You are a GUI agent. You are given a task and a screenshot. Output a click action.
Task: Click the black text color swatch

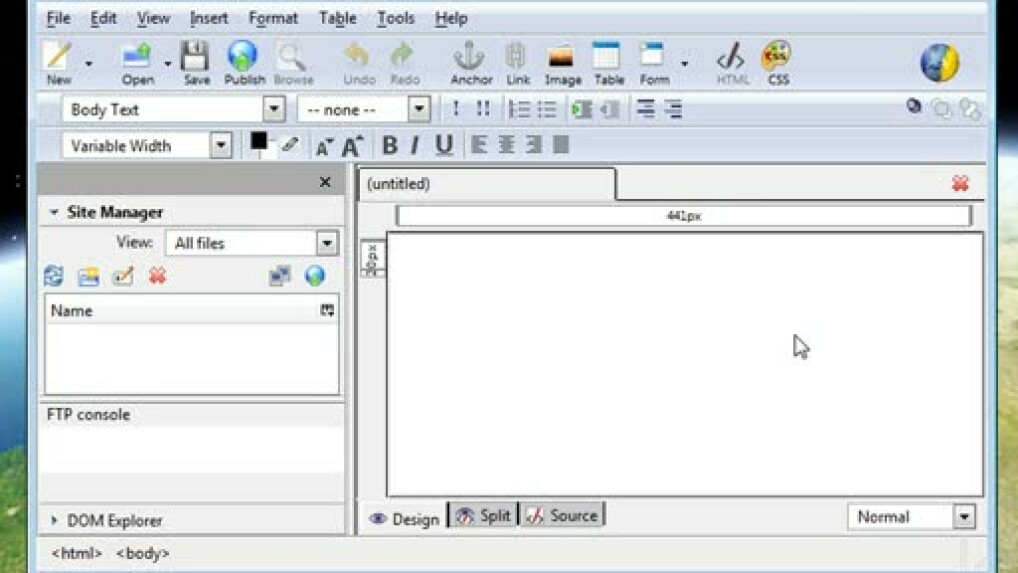tap(259, 142)
